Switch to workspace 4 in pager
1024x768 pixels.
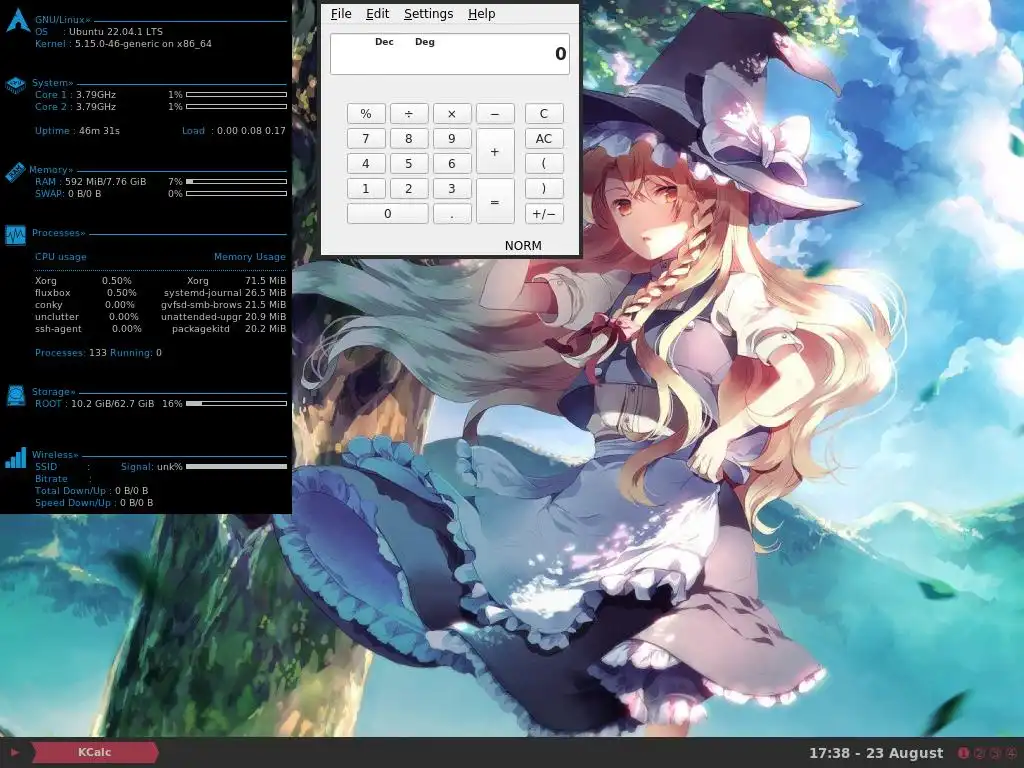1011,753
